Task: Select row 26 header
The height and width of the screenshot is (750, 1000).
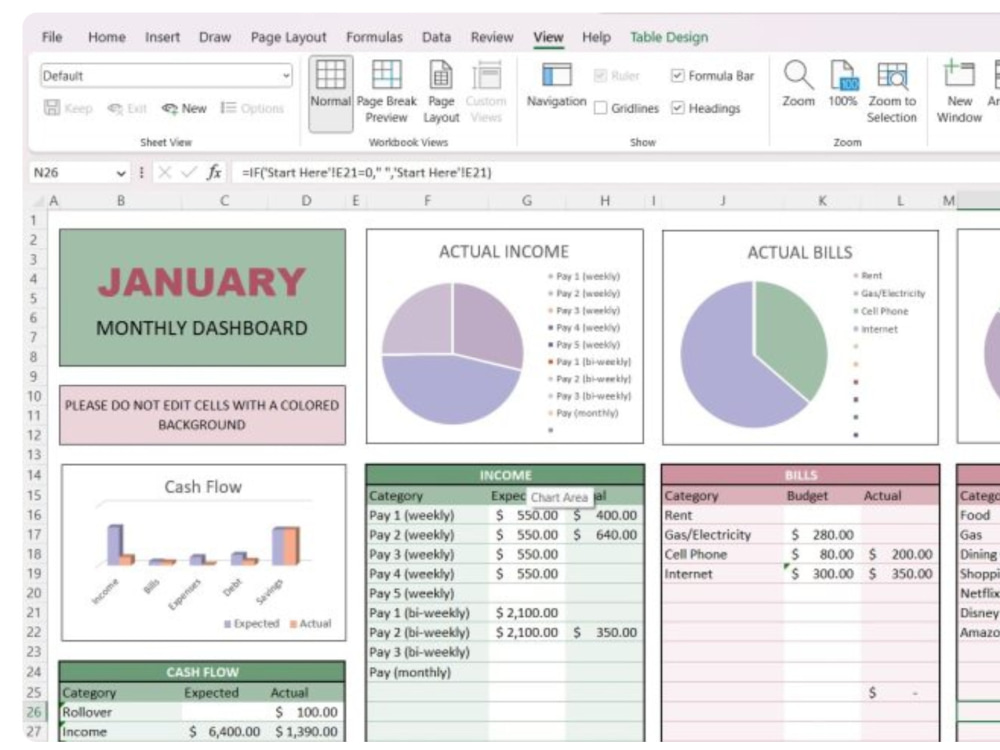Action: coord(34,712)
